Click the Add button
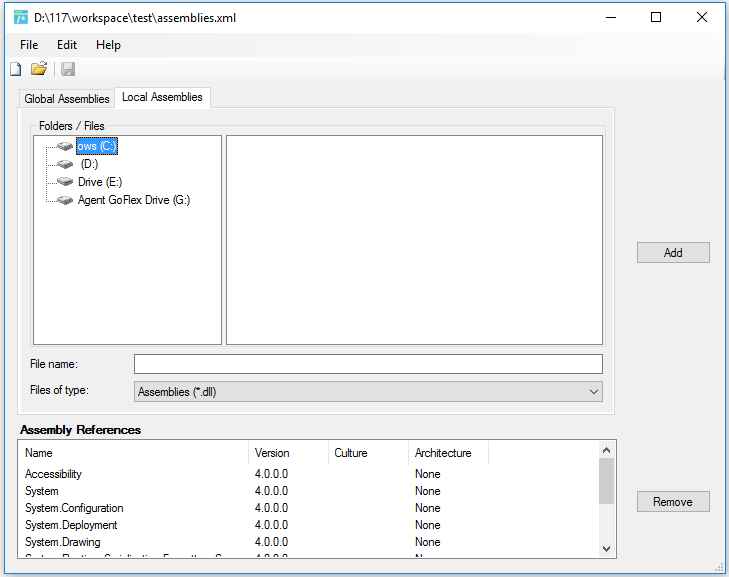Image resolution: width=729 pixels, height=577 pixels. (x=673, y=252)
